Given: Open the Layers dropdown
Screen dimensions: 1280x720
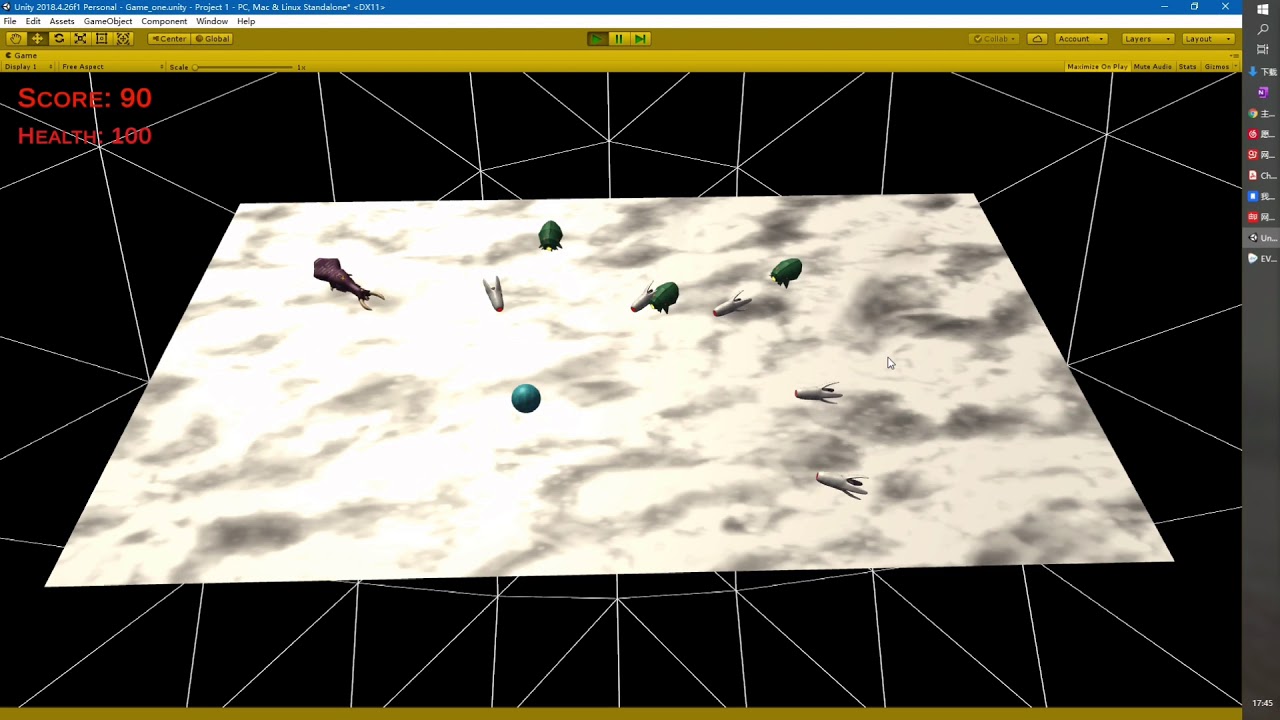Looking at the screenshot, I should (x=1146, y=38).
